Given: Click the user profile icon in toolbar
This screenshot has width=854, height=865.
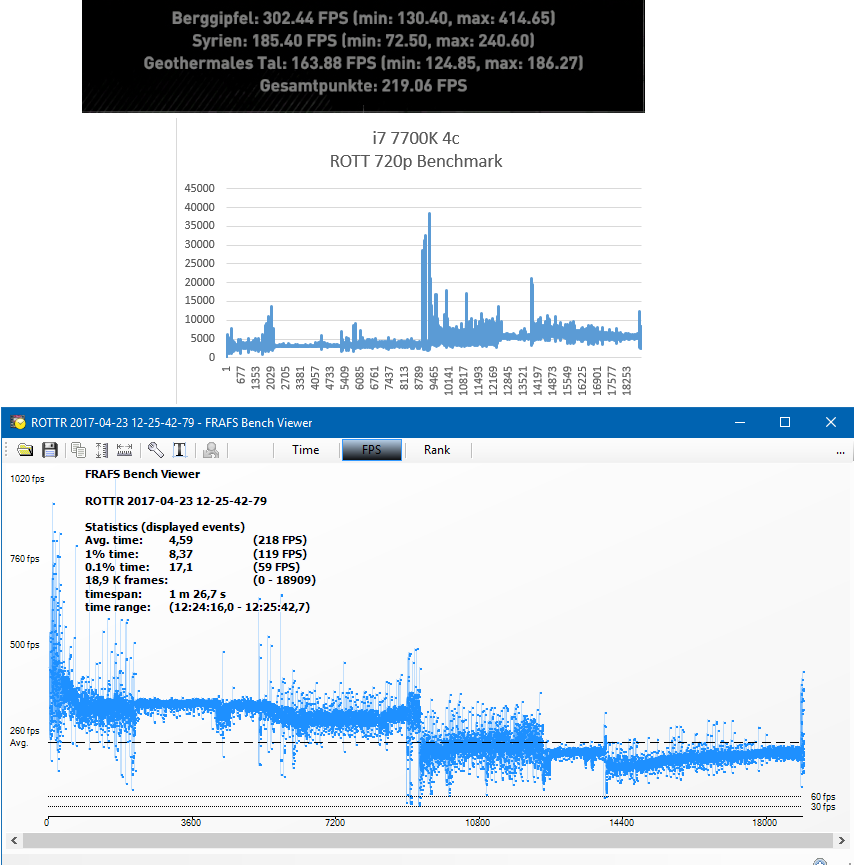Looking at the screenshot, I should coord(211,450).
